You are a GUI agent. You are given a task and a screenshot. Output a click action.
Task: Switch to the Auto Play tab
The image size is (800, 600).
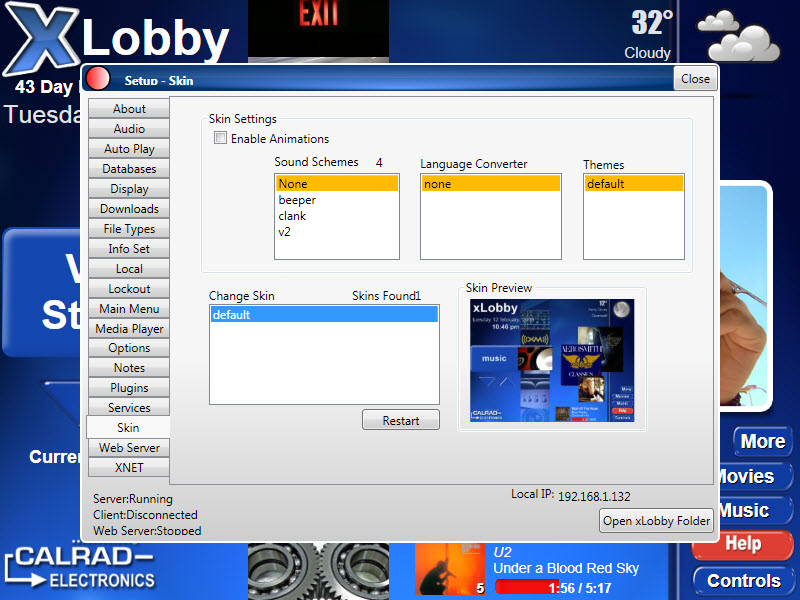click(x=129, y=148)
